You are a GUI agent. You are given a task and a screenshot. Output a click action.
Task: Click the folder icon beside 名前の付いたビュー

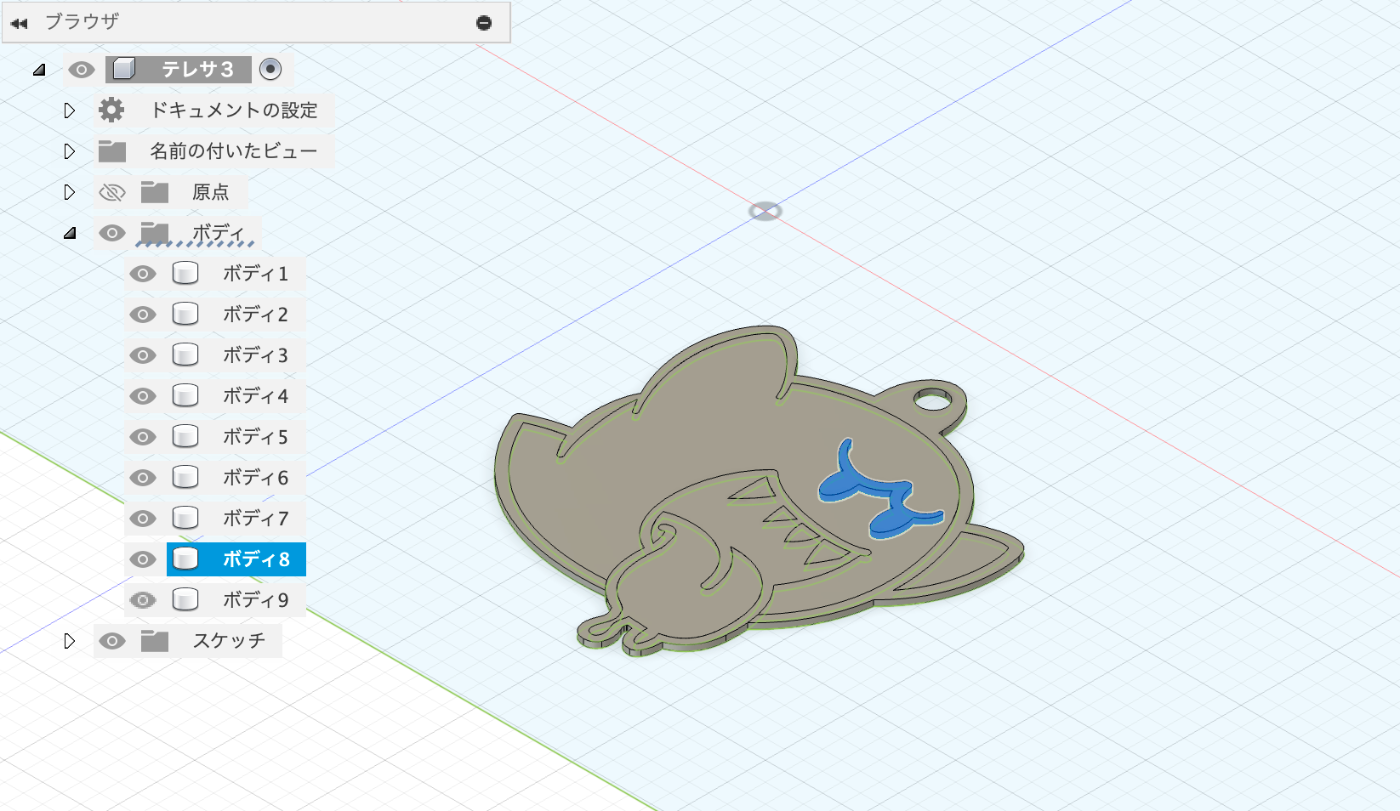click(112, 151)
